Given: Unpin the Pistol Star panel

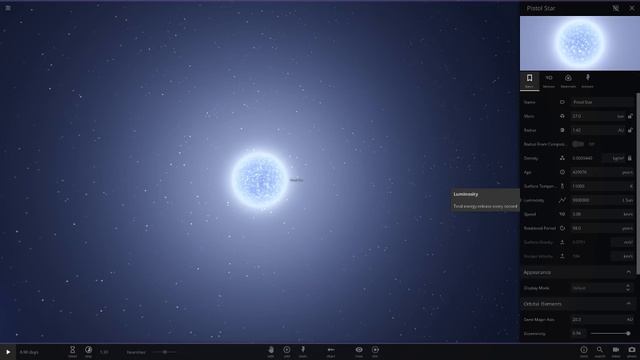Looking at the screenshot, I should coord(616,8).
